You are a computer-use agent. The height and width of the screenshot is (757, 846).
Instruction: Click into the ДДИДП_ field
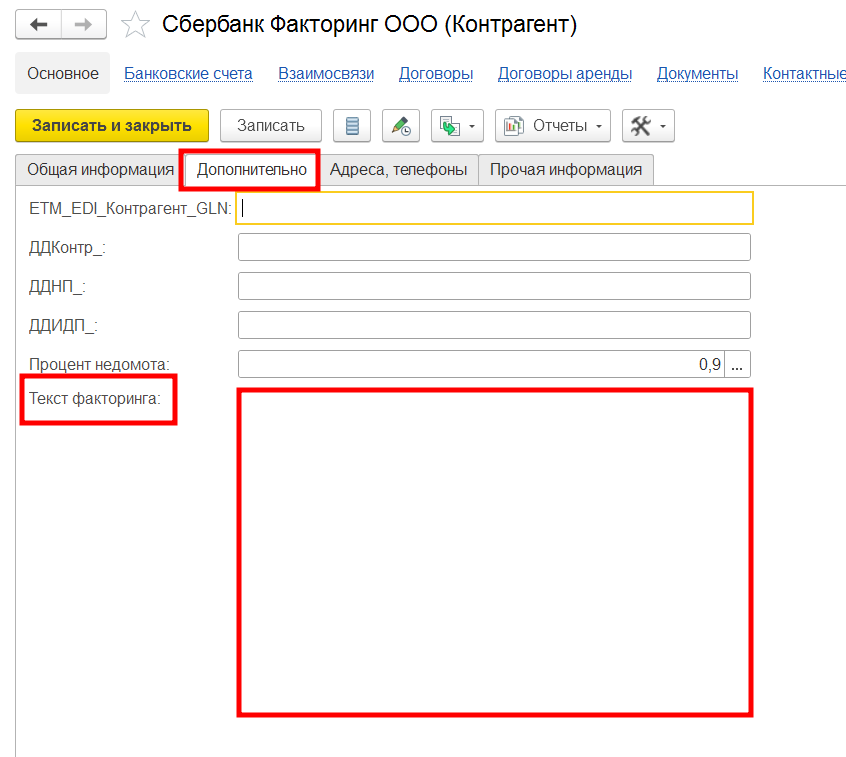pyautogui.click(x=494, y=325)
